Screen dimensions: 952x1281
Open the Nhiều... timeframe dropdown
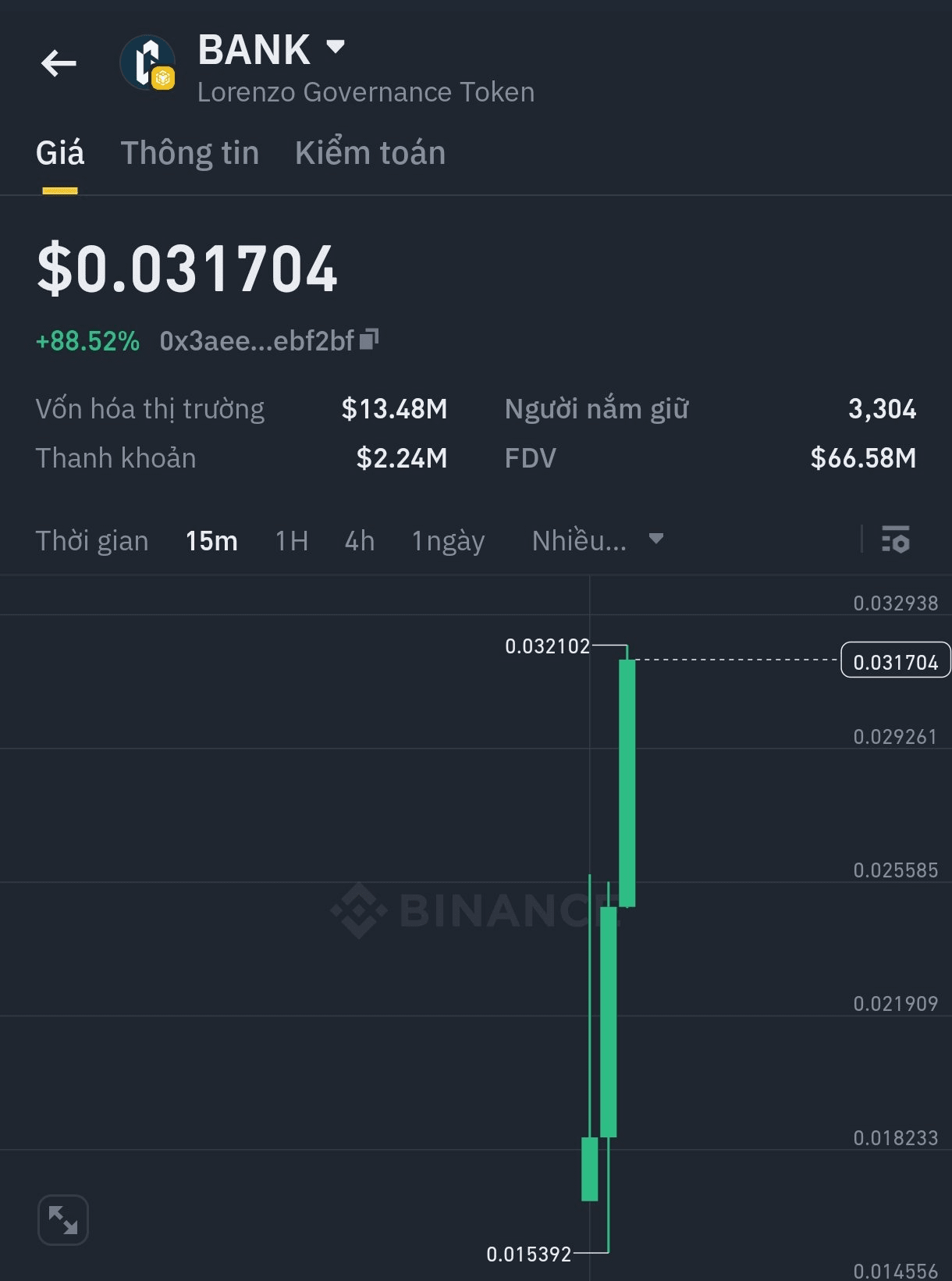pos(598,540)
